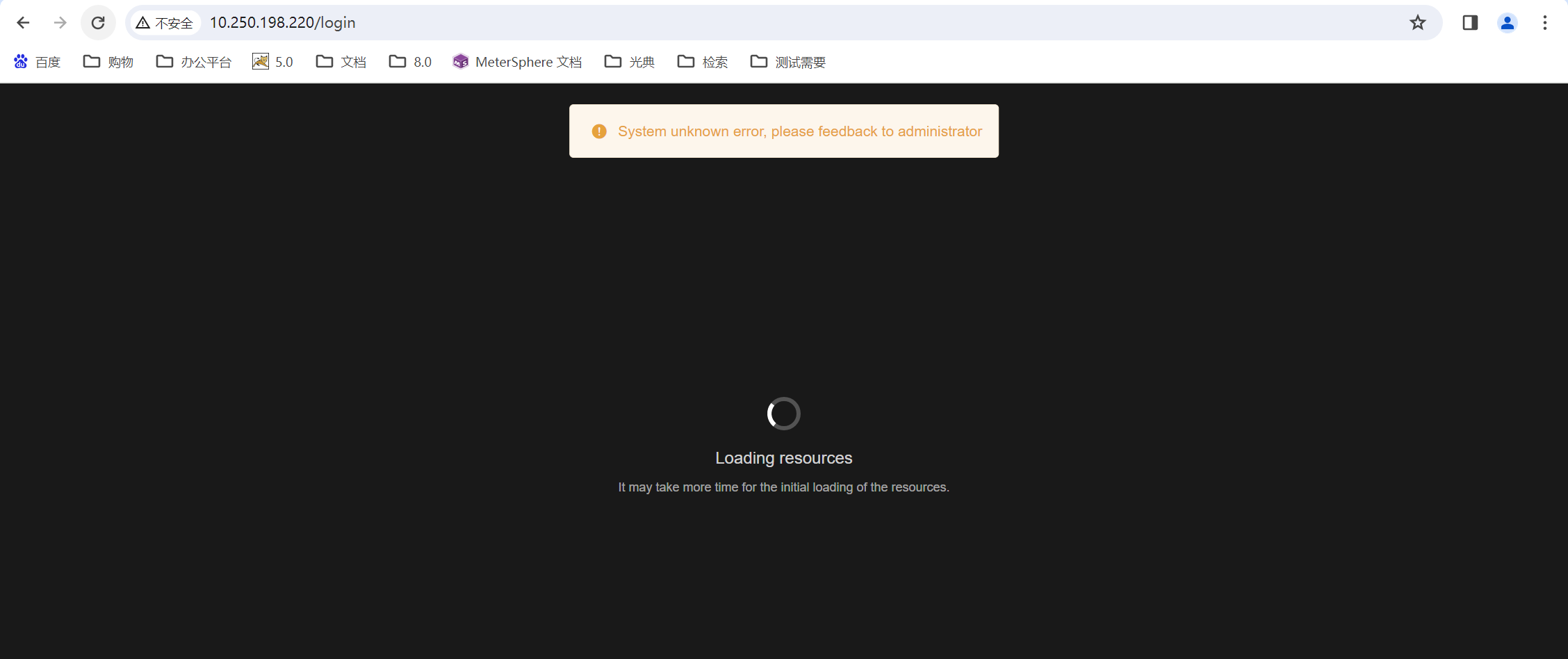Click the Loading resources heading
The height and width of the screenshot is (659, 1568).
(784, 458)
